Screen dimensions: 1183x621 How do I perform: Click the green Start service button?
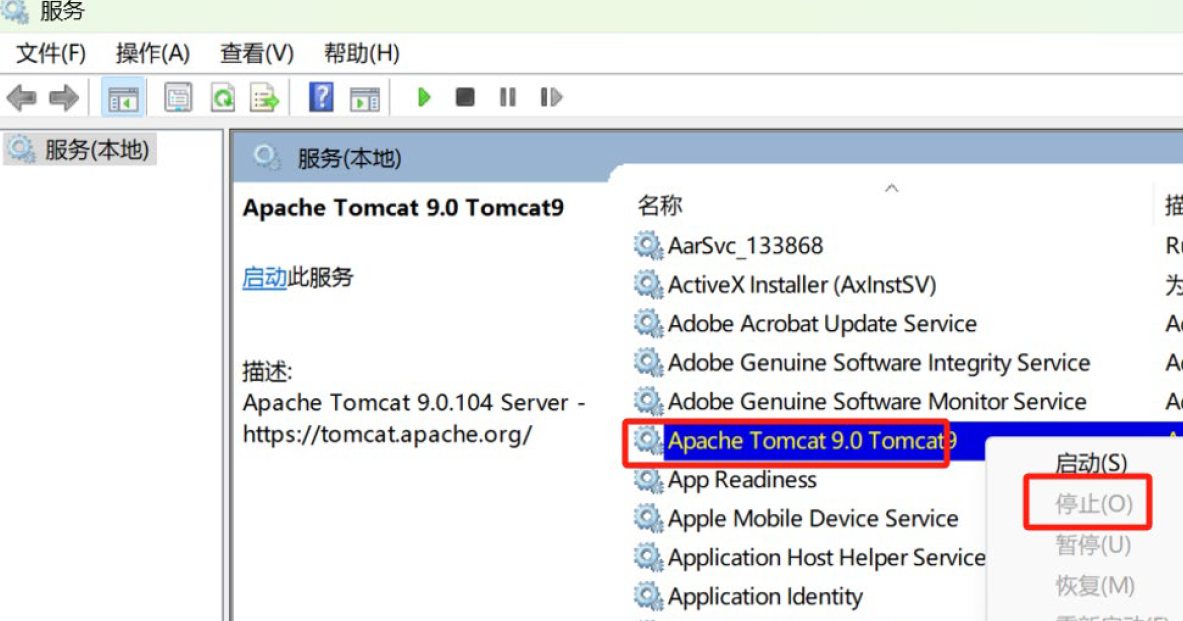(x=424, y=97)
